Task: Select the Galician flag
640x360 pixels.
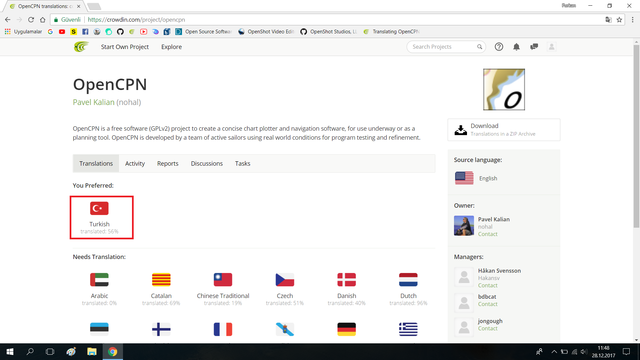Action: click(x=284, y=329)
